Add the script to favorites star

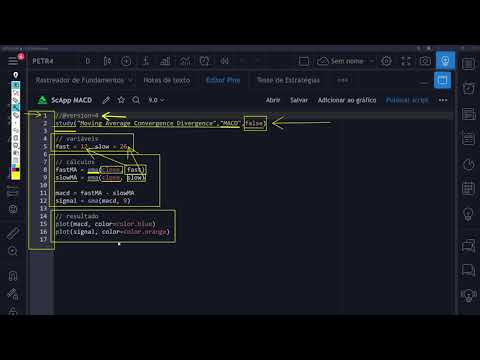(121, 100)
